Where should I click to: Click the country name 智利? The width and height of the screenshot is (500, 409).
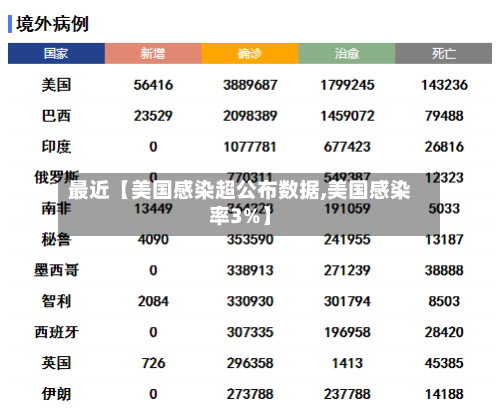tap(56, 301)
